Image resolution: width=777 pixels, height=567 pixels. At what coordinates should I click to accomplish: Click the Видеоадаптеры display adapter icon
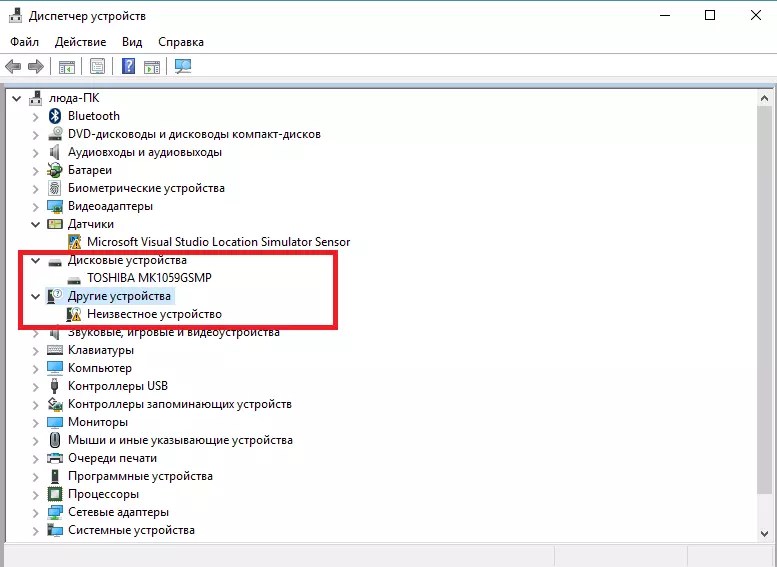pyautogui.click(x=55, y=206)
